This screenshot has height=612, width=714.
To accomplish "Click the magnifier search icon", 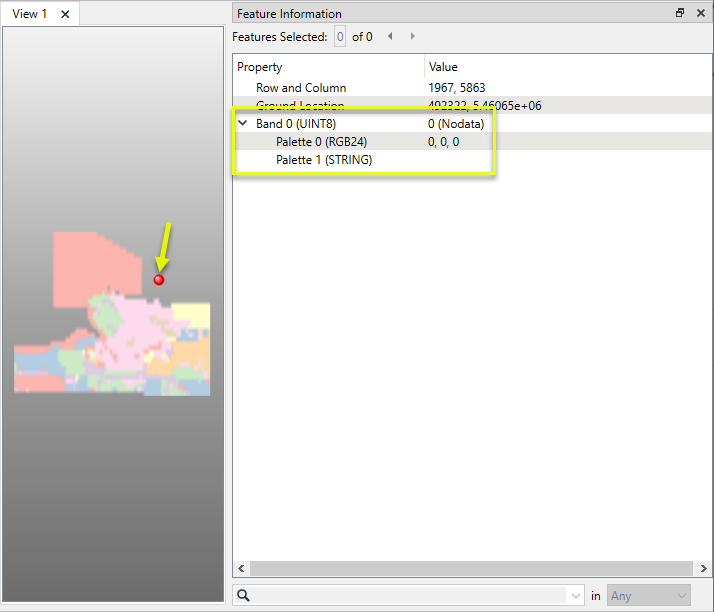I will 244,596.
